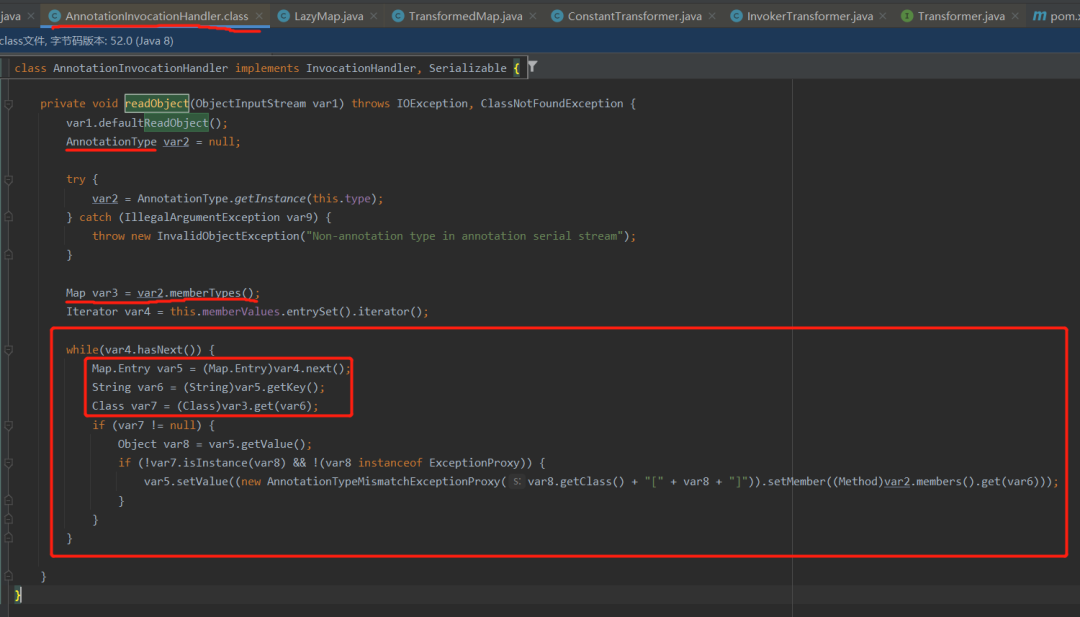Click the class icon on TransformedMap.java tab

[398, 16]
